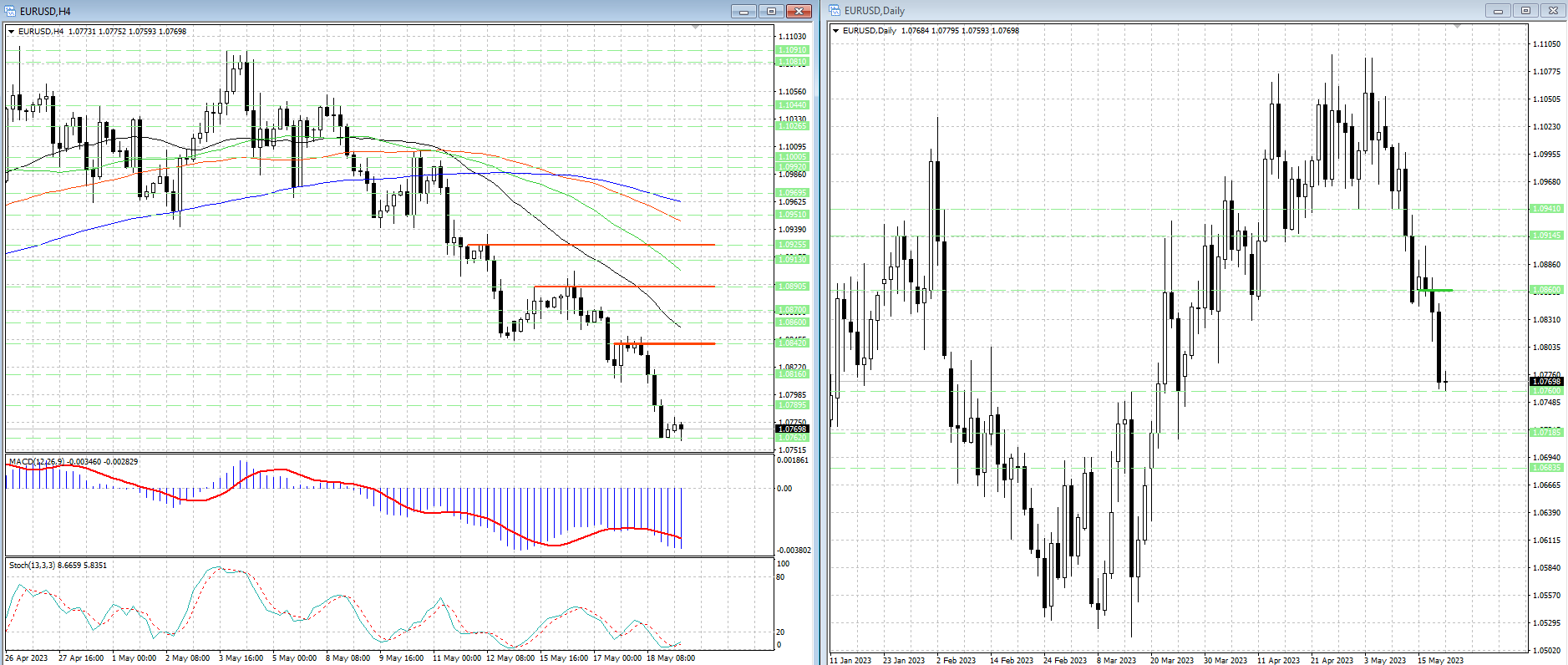The width and height of the screenshot is (1568, 665).
Task: Click the 1.10910 green price label on H4
Action: [793, 50]
